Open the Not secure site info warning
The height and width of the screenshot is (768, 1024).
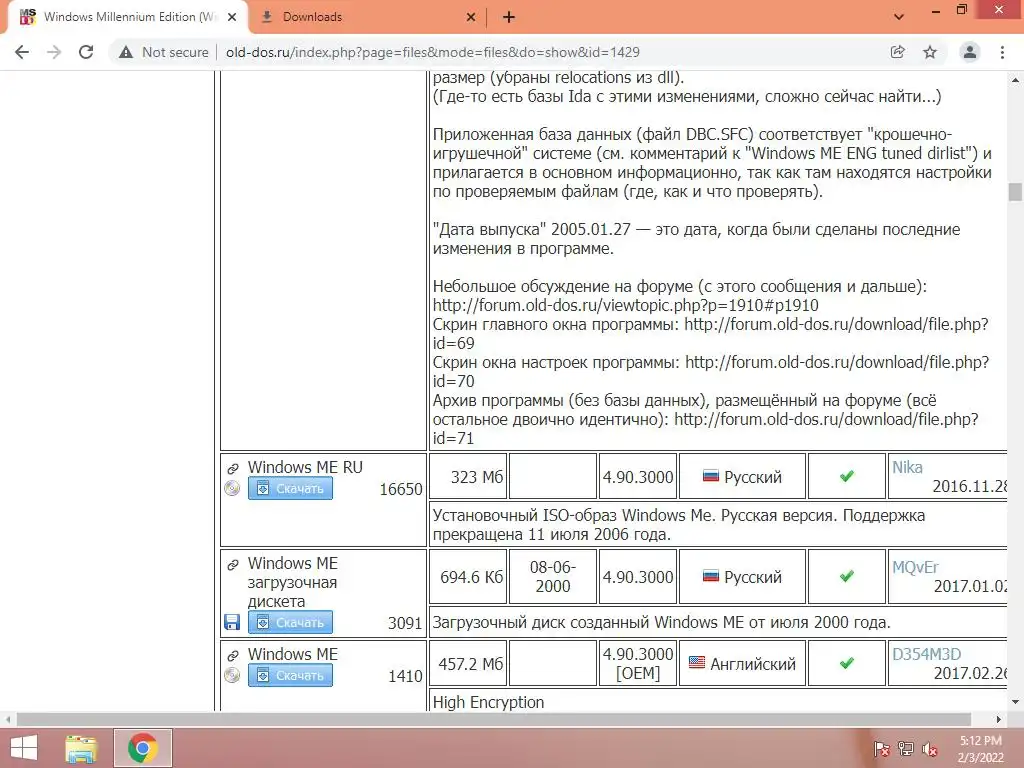pyautogui.click(x=164, y=52)
